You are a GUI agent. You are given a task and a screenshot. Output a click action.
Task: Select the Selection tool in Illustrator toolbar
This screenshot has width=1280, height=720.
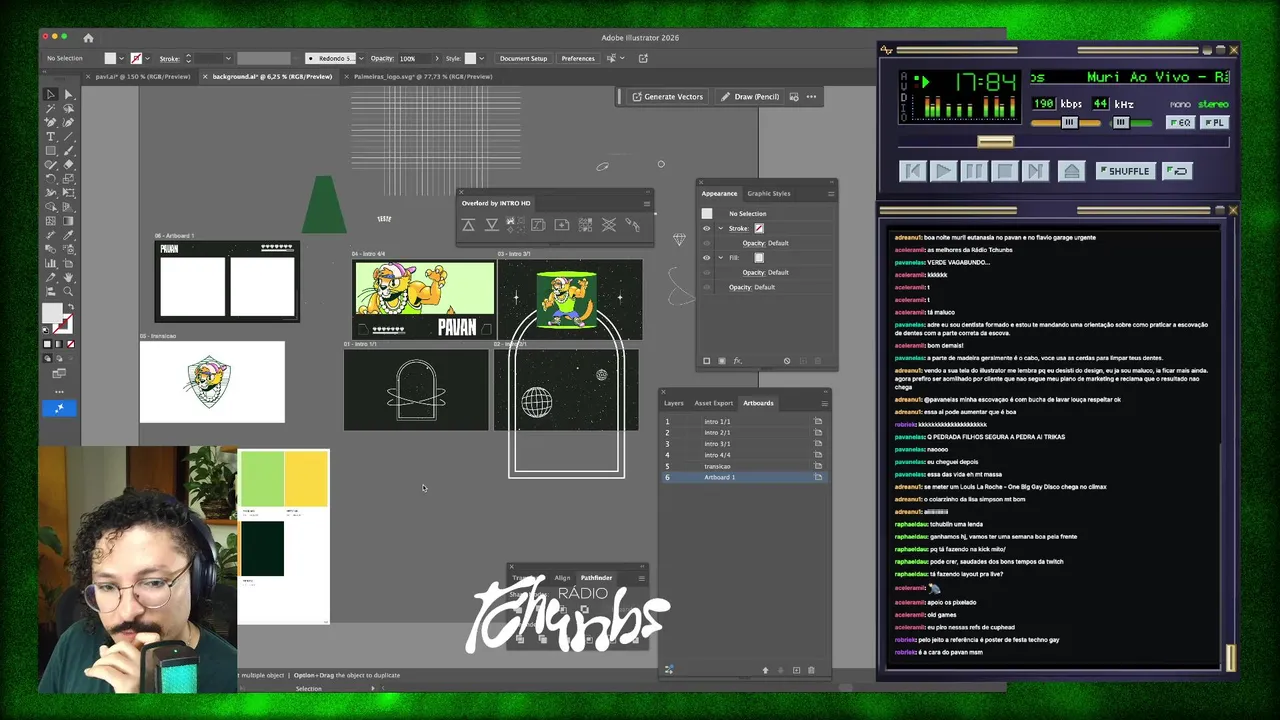(x=50, y=94)
